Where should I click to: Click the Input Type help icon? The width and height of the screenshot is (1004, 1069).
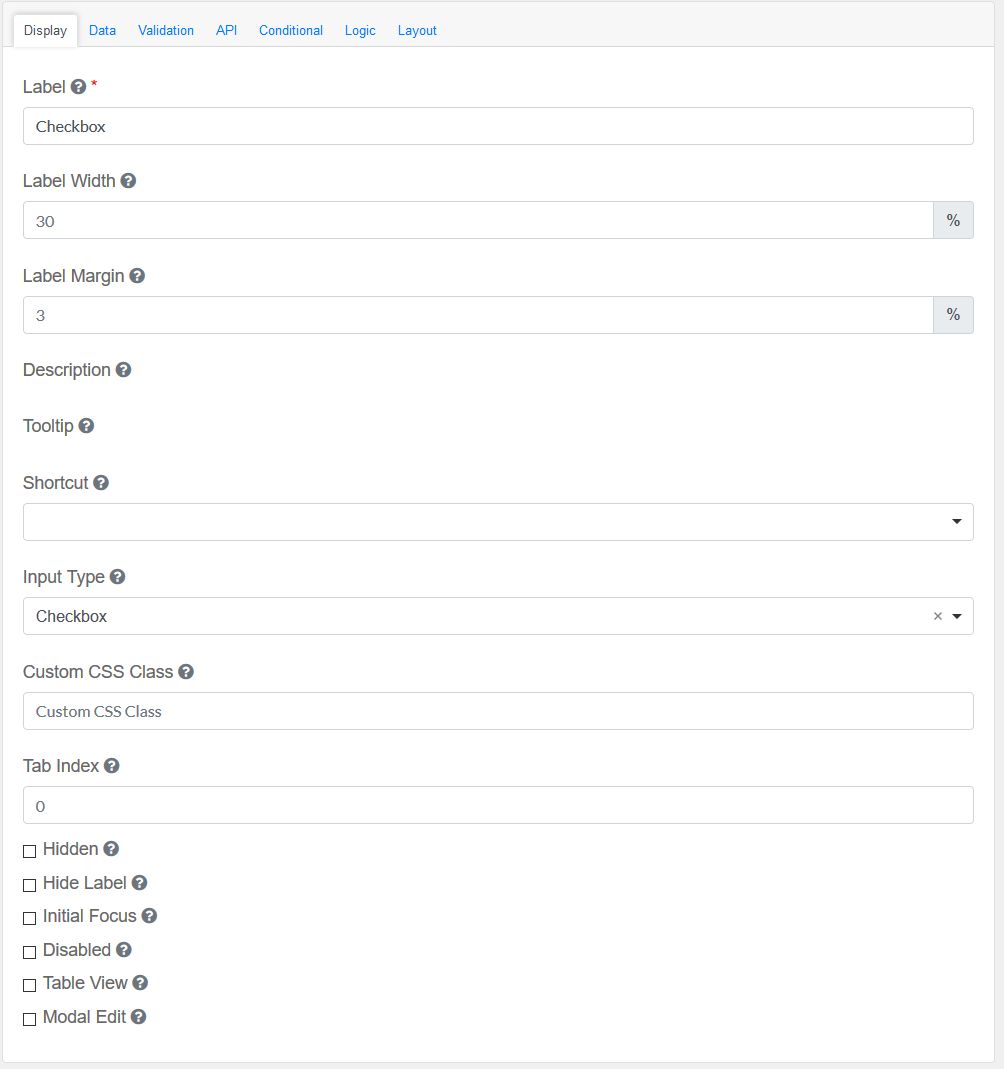pos(117,577)
